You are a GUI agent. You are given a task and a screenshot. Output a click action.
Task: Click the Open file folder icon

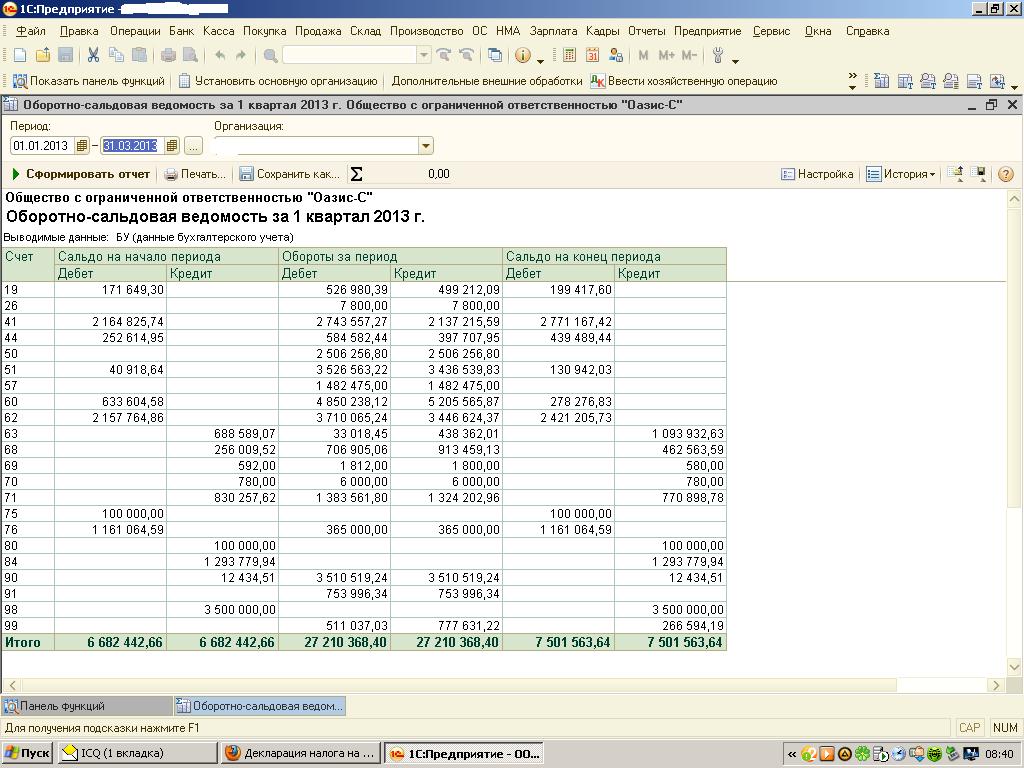(x=42, y=55)
